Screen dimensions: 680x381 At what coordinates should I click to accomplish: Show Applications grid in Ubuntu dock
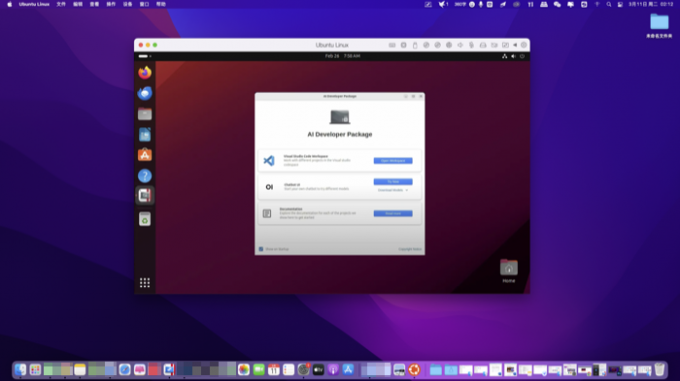[145, 283]
